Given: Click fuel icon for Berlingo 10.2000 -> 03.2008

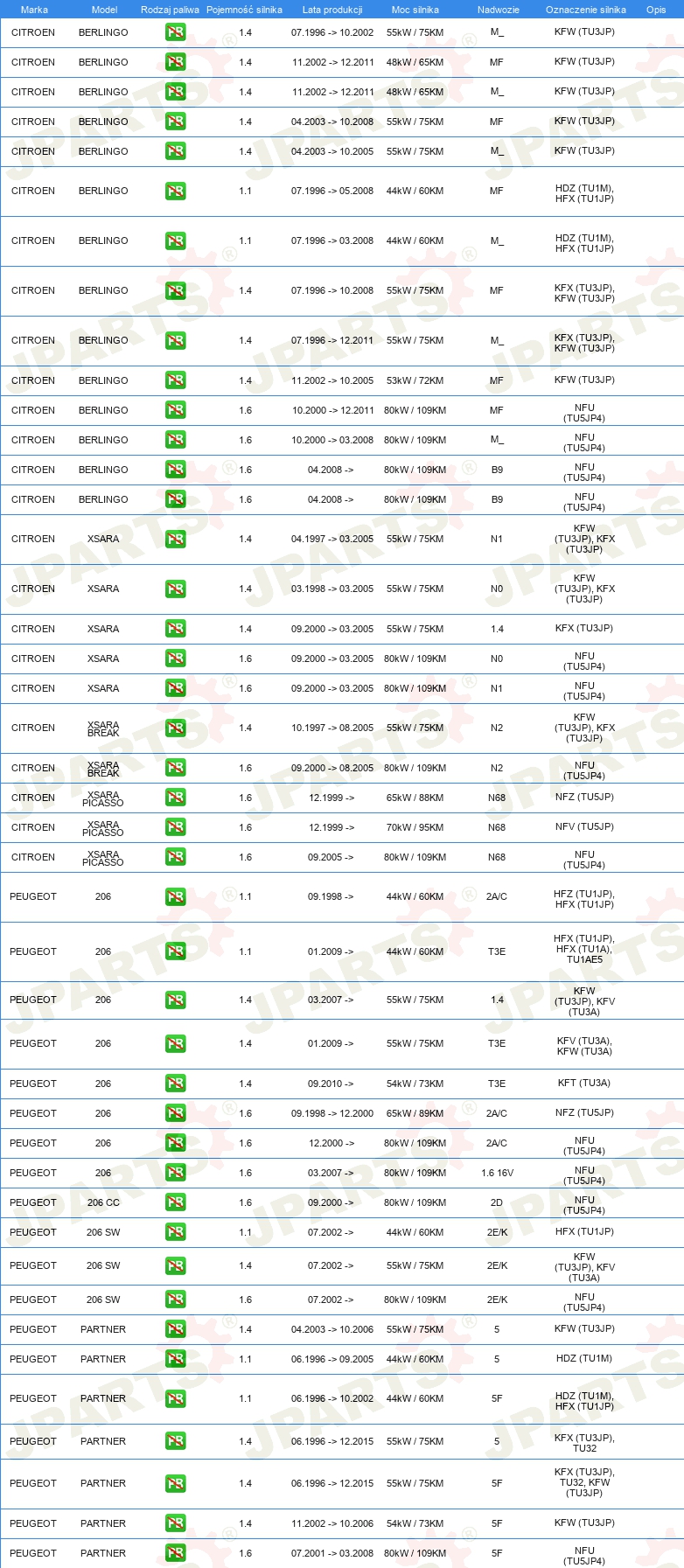Looking at the screenshot, I should tap(176, 440).
